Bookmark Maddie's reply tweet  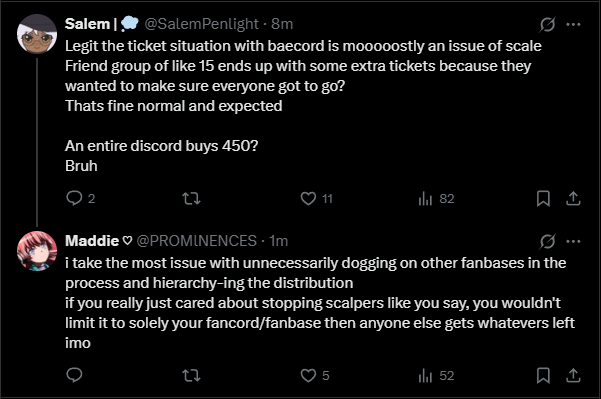pos(543,376)
